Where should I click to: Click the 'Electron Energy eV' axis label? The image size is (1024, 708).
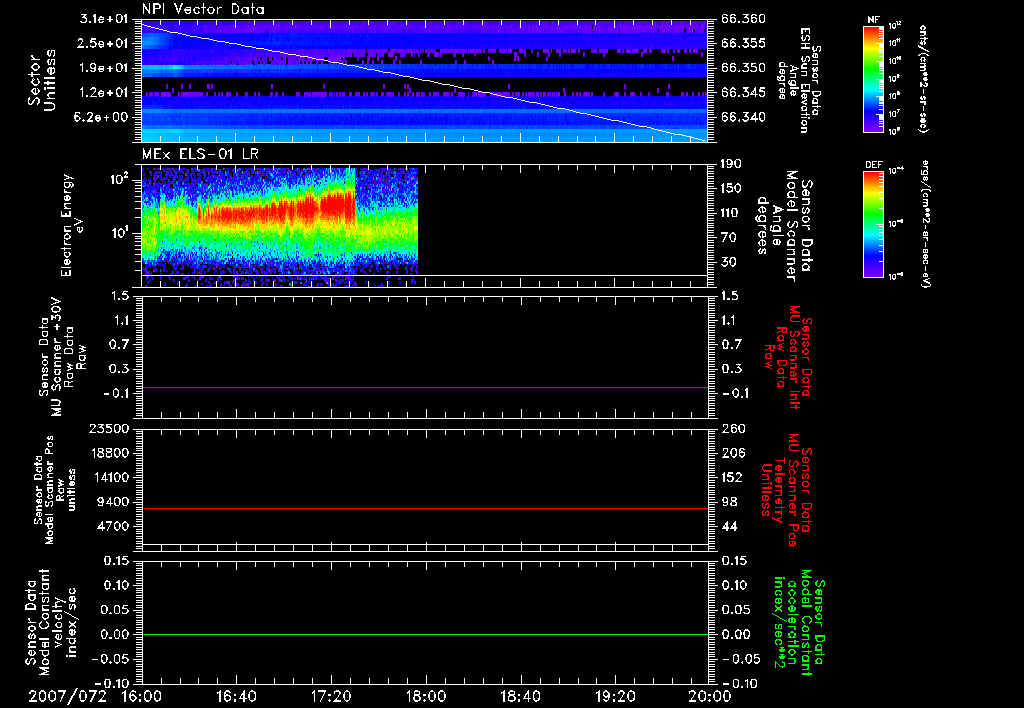[72, 225]
